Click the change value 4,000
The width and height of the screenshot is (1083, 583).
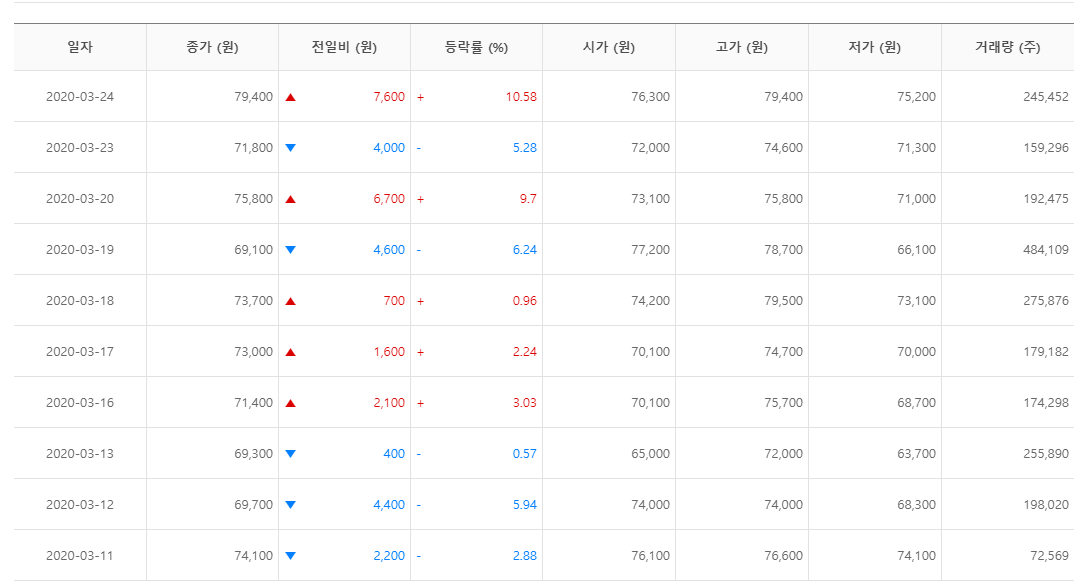coord(389,148)
